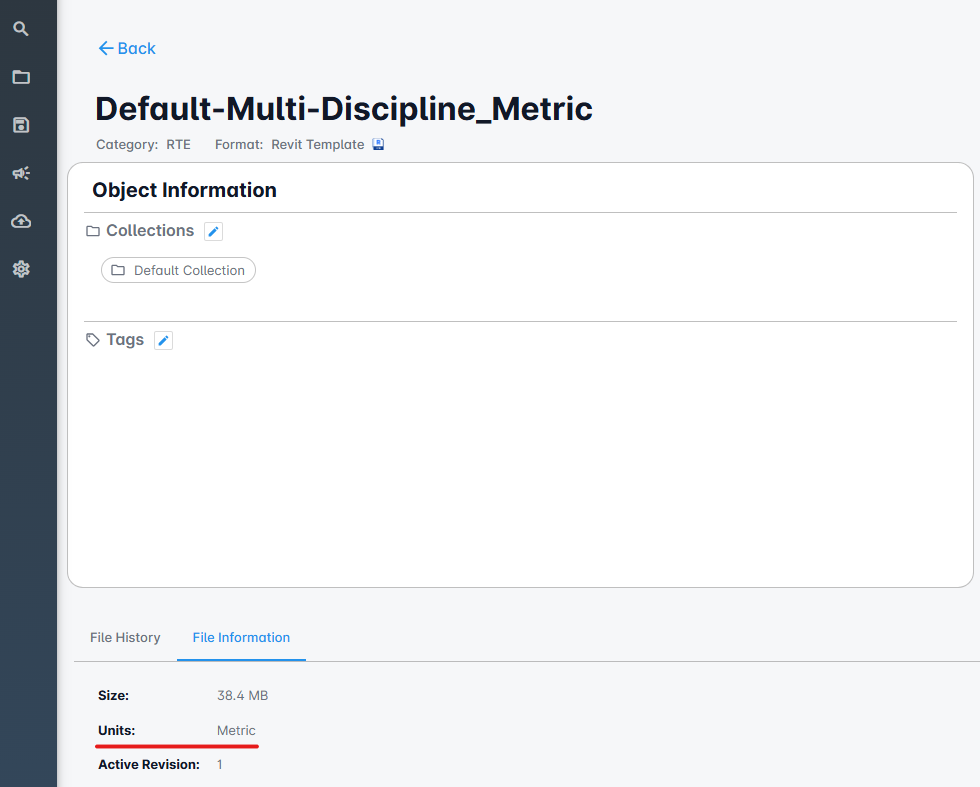Open settings with the sidebar gear icon
This screenshot has width=980, height=787.
click(x=21, y=269)
